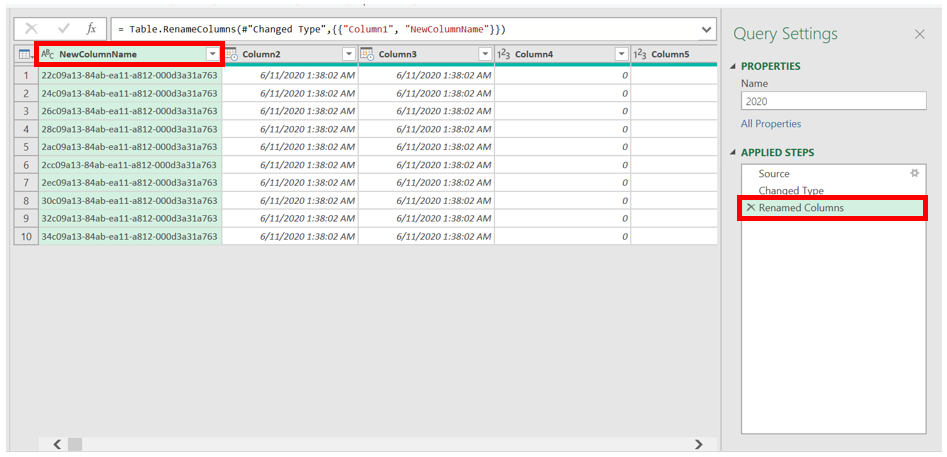Click cell 34c09a13-84ab-ea11-a812-000d3a31a763
This screenshot has height=457, width=947.
[x=130, y=236]
